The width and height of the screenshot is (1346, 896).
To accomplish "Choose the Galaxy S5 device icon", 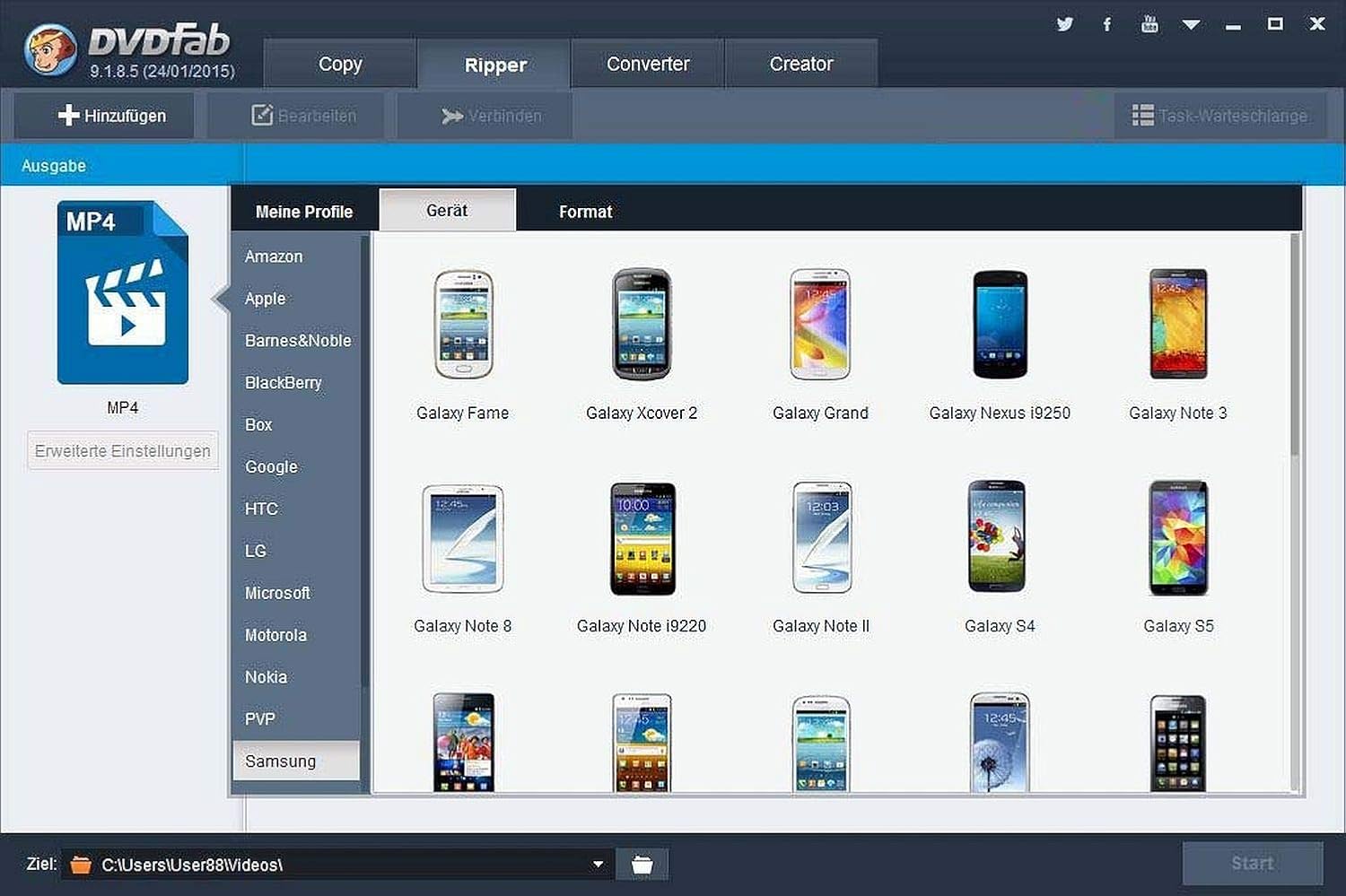I will pos(1178,538).
